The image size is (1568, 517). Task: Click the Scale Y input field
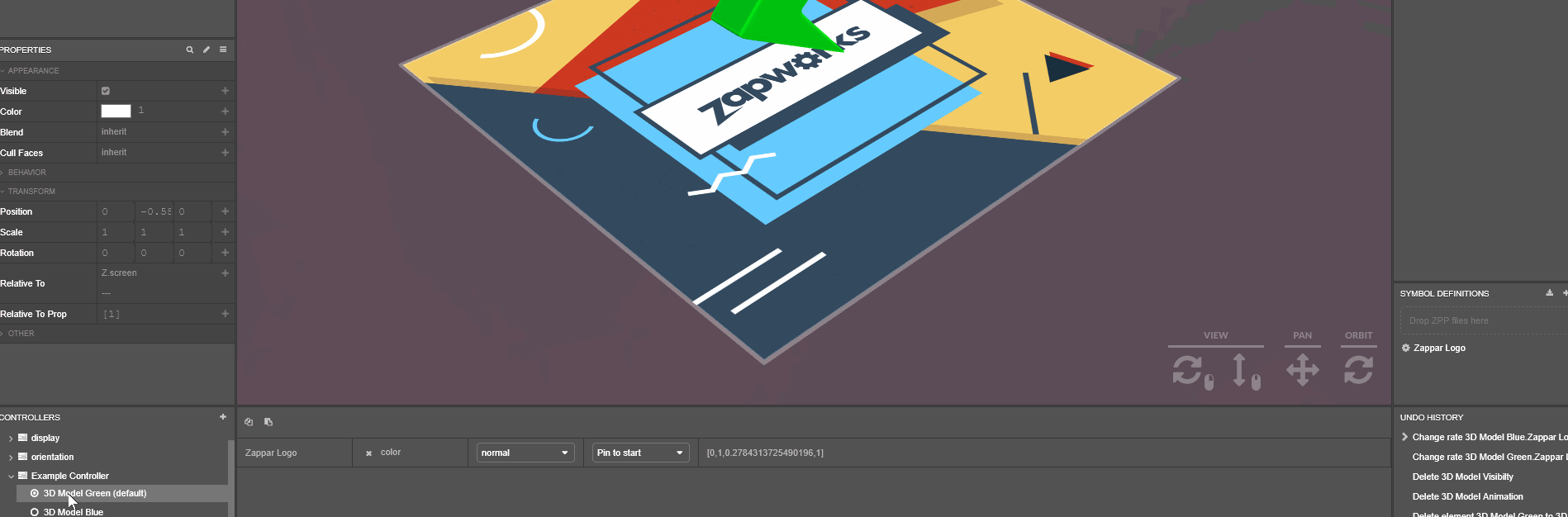pos(154,232)
